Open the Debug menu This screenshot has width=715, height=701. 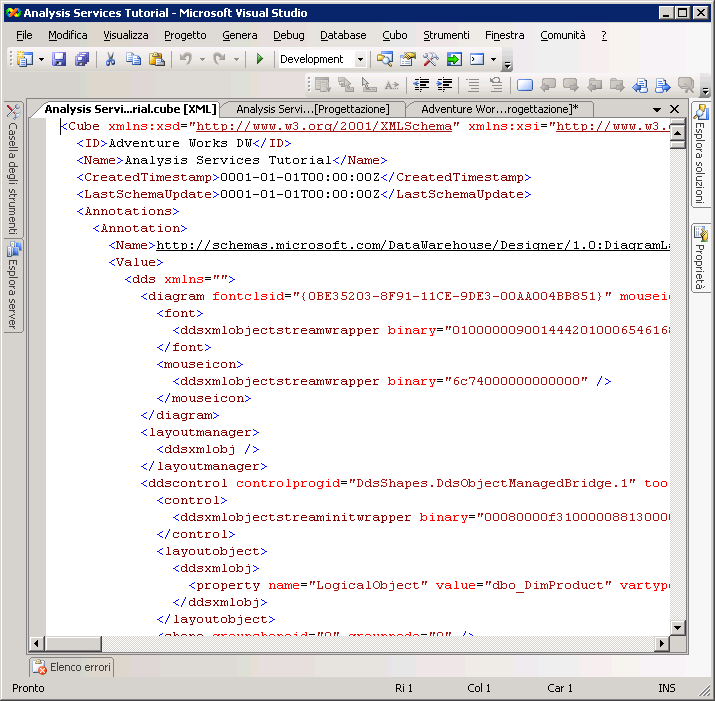coord(289,35)
